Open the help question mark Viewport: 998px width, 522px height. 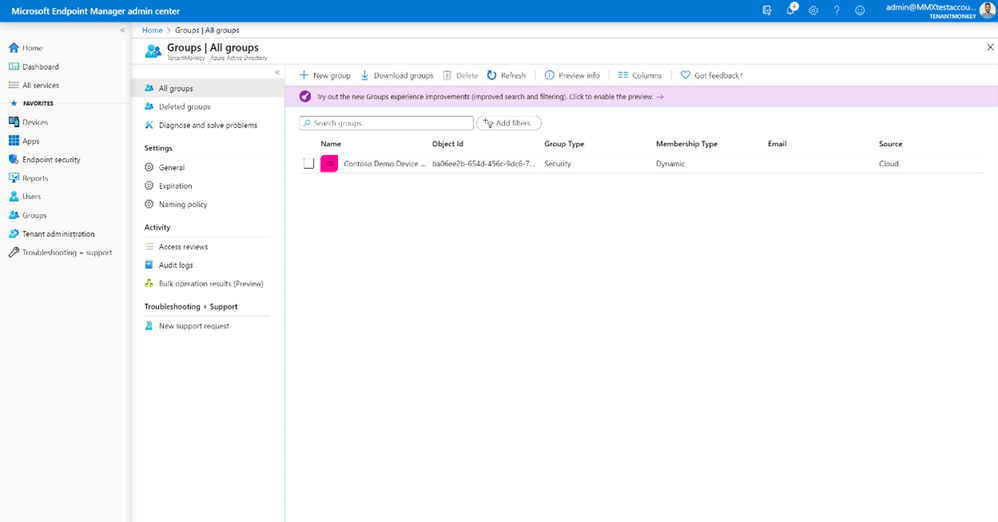(836, 11)
